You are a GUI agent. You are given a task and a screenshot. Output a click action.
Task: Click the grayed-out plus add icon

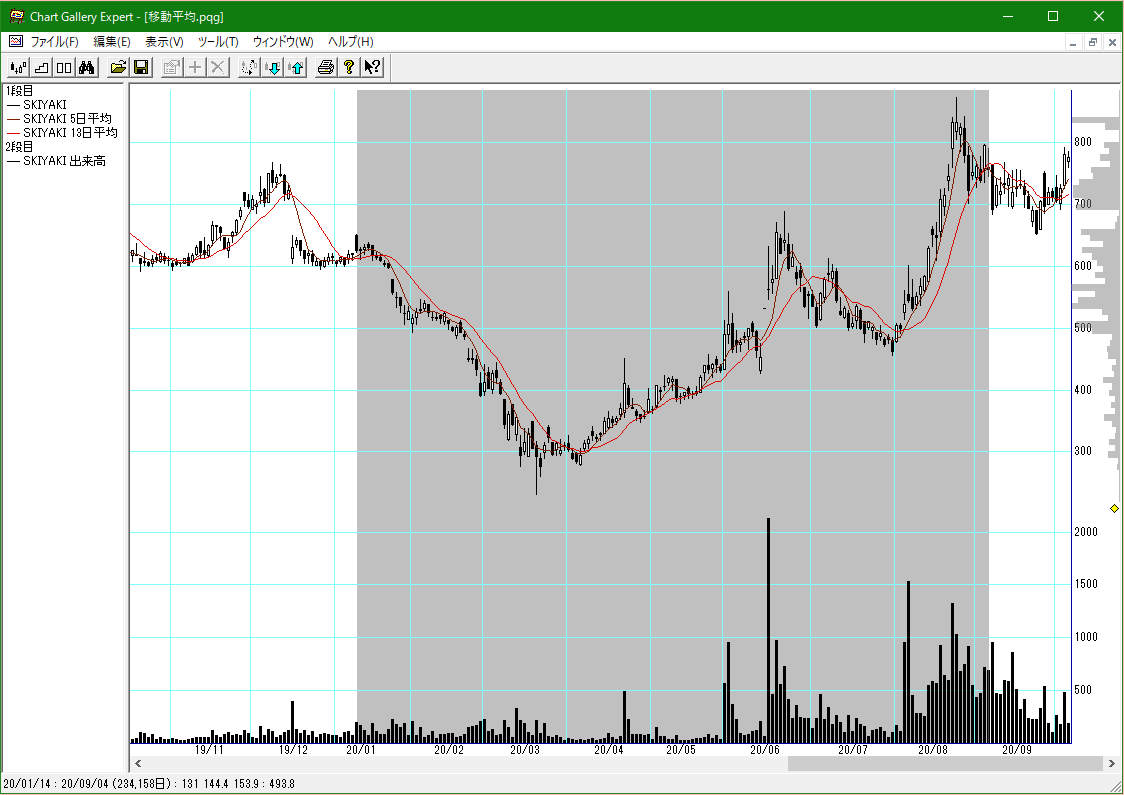pyautogui.click(x=194, y=67)
